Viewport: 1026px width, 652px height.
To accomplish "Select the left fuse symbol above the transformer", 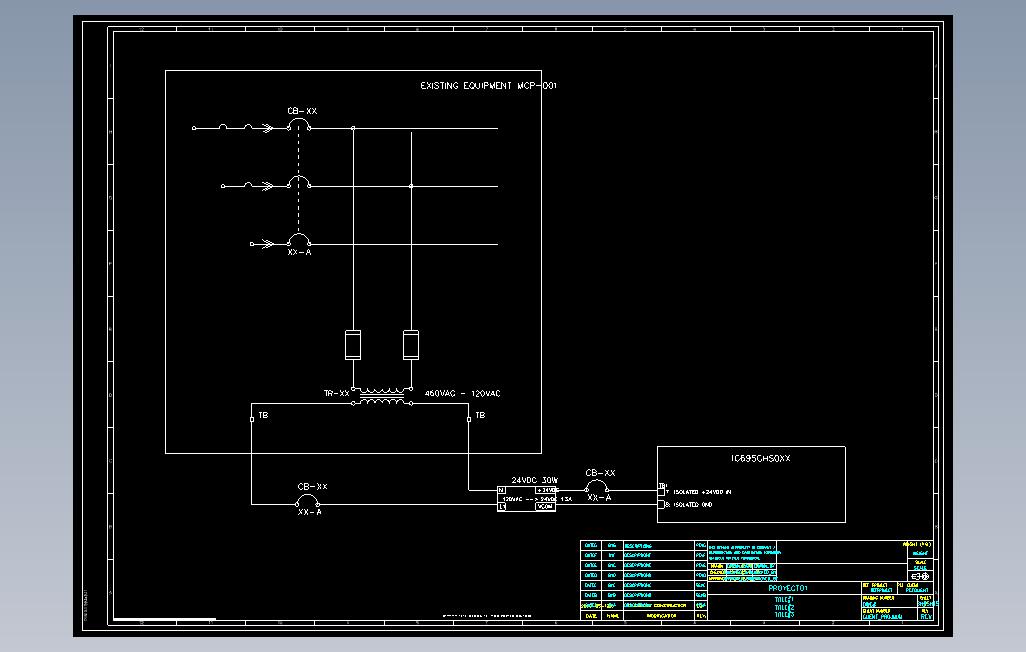I will 352,345.
